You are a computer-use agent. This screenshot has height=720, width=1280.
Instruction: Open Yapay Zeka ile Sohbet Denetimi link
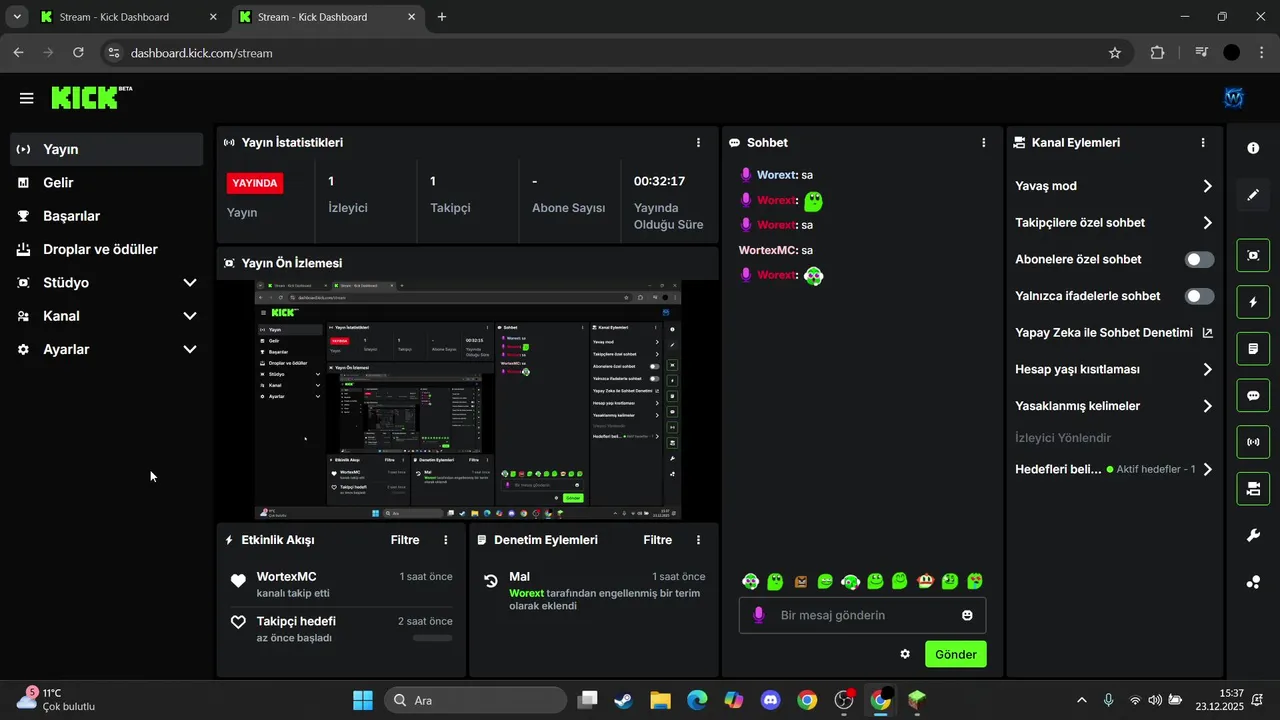coord(1114,333)
